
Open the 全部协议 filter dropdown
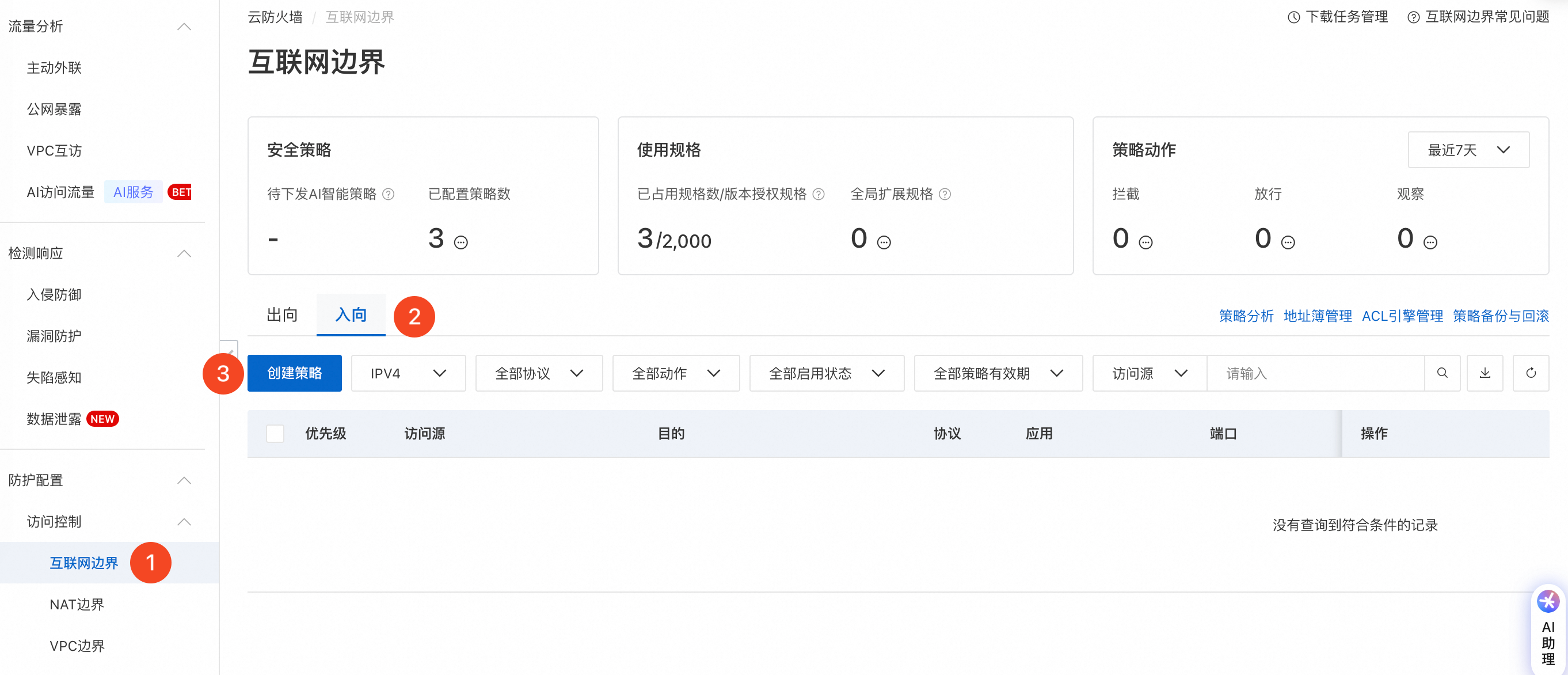tap(539, 373)
